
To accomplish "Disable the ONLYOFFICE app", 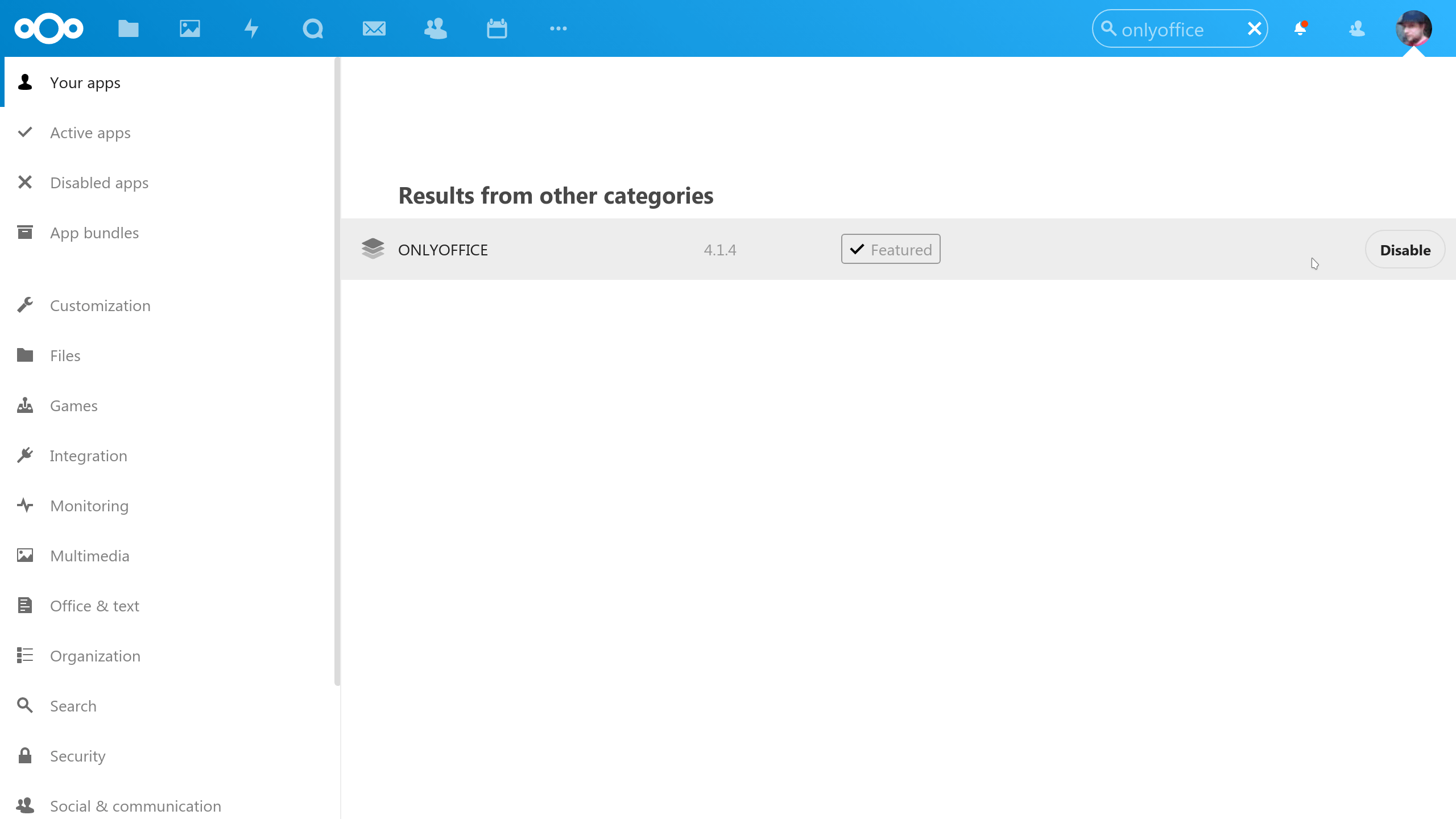I will click(1405, 250).
